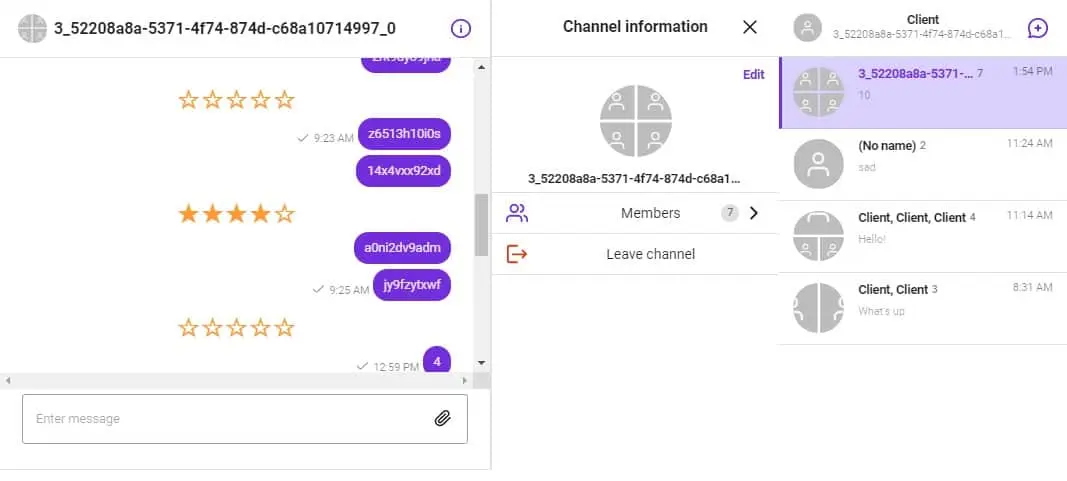Click the attach file paperclip icon
The image size is (1067, 481).
click(x=443, y=418)
